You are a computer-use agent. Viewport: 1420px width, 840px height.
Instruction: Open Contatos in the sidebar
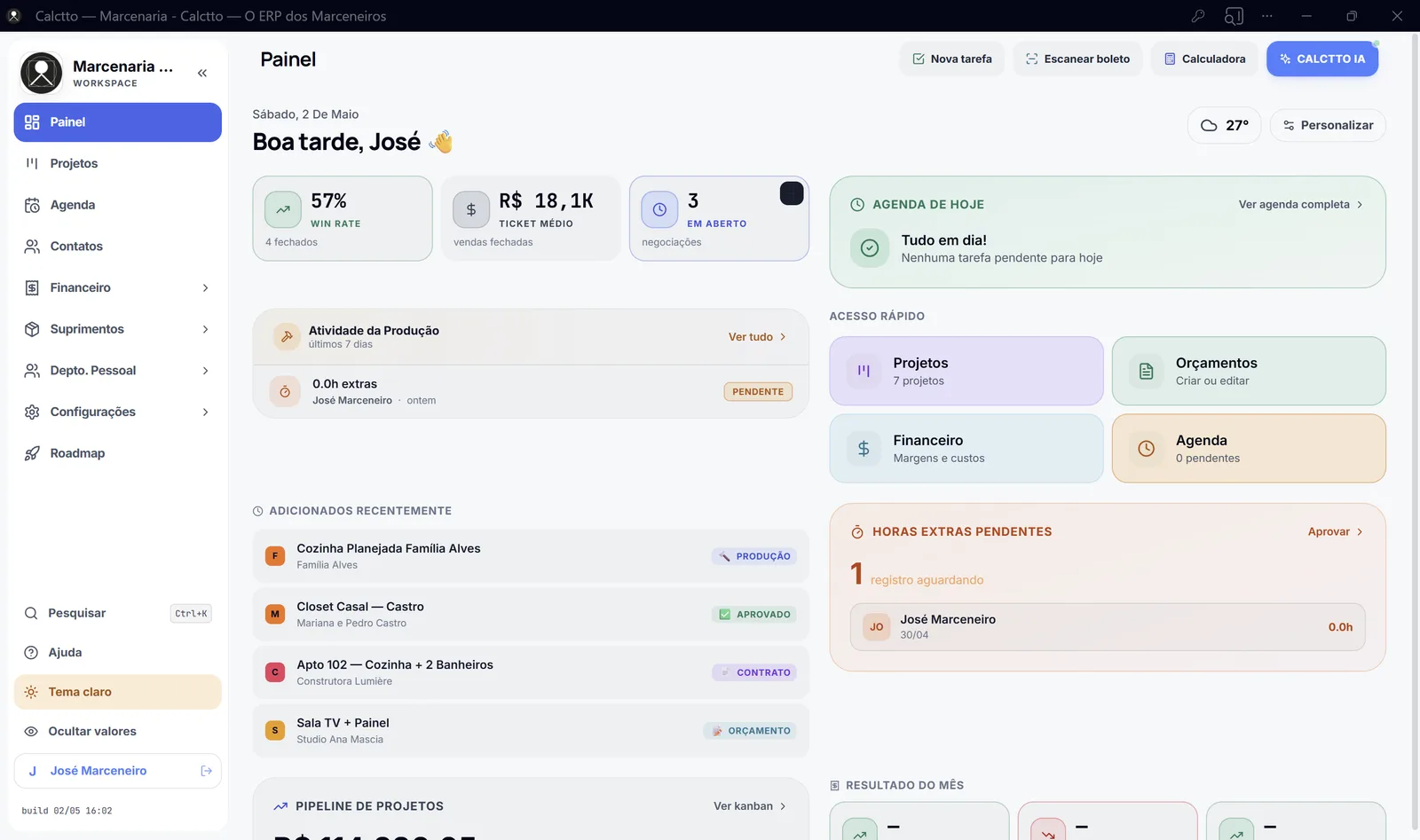click(x=118, y=247)
